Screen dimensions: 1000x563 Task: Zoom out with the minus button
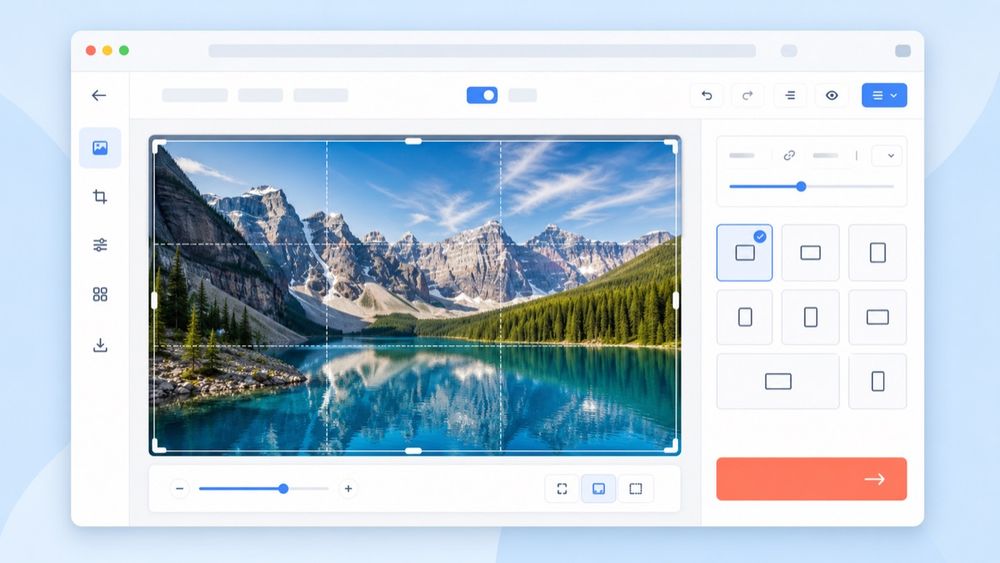[x=180, y=489]
